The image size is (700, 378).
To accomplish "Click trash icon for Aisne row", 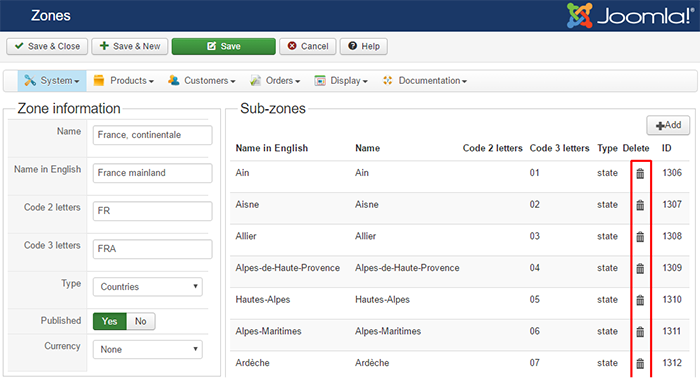I will (640, 205).
